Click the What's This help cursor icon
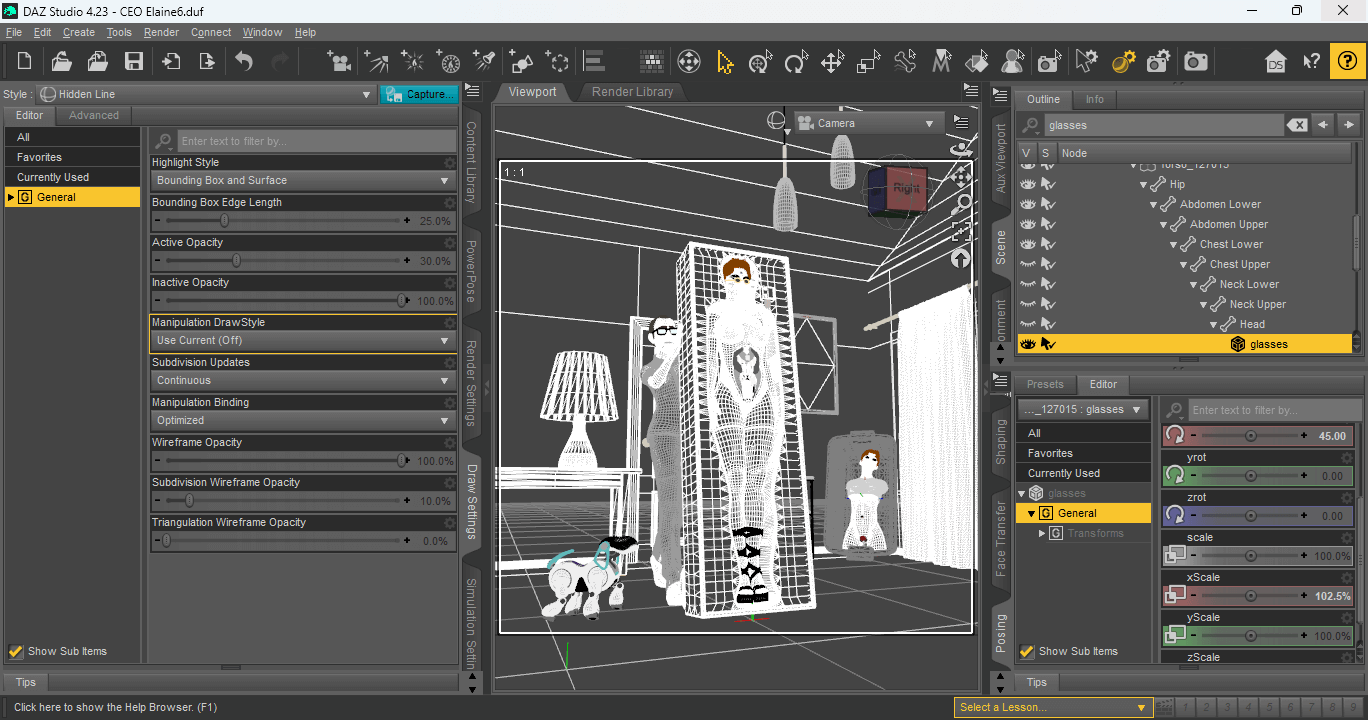Screen dimensions: 1368x720 (1311, 62)
